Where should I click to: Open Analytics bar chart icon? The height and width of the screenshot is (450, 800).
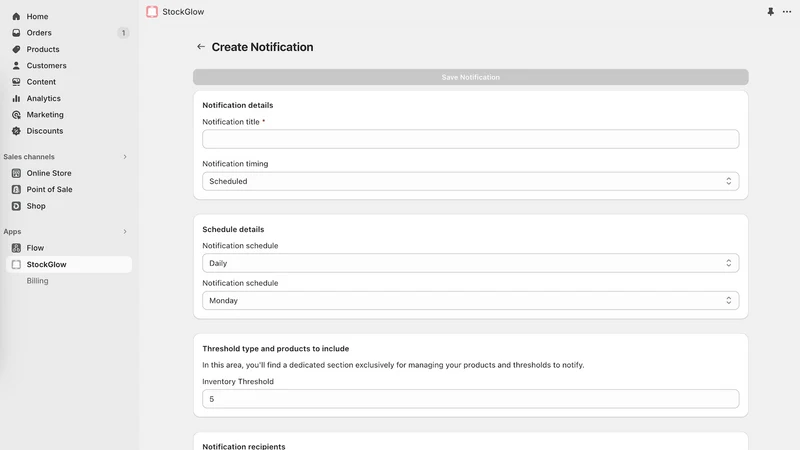[16, 98]
